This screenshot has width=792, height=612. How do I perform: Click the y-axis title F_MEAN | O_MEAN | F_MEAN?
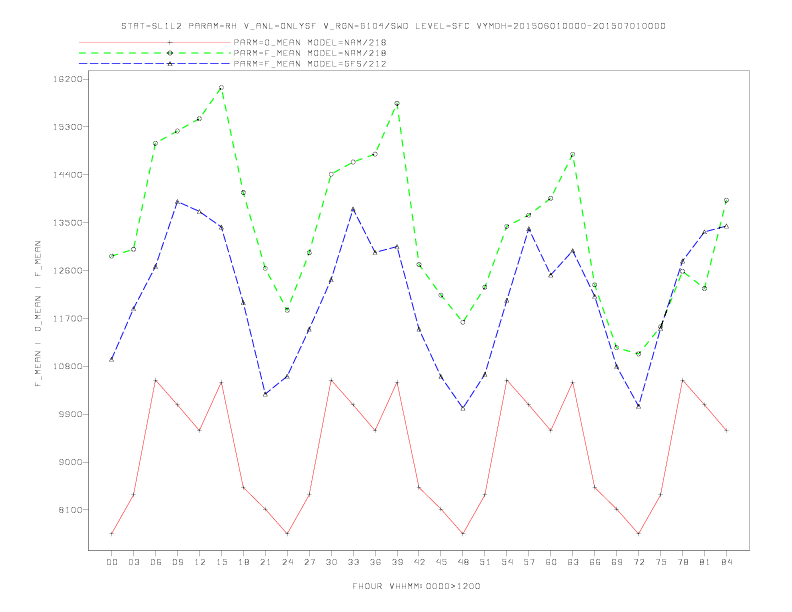point(38,314)
